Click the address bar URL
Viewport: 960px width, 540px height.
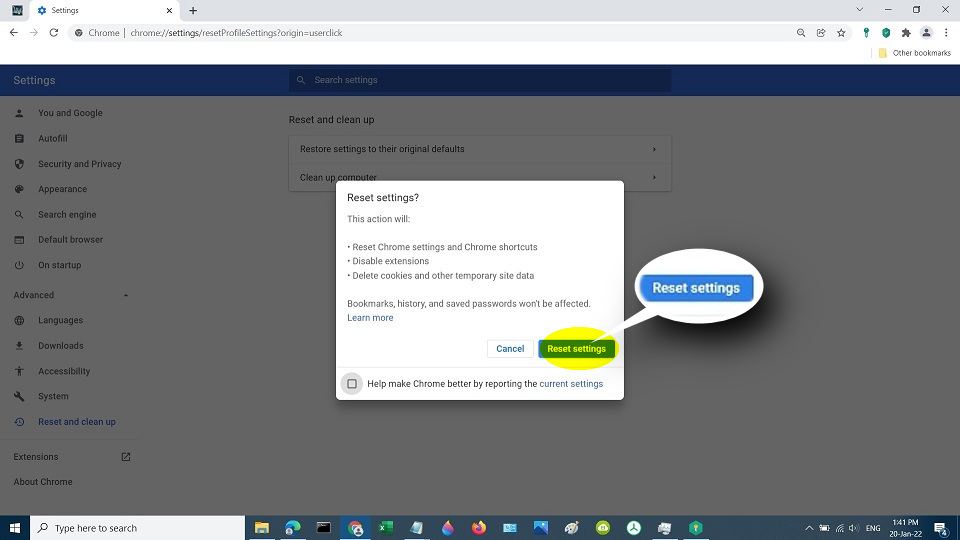tap(236, 33)
